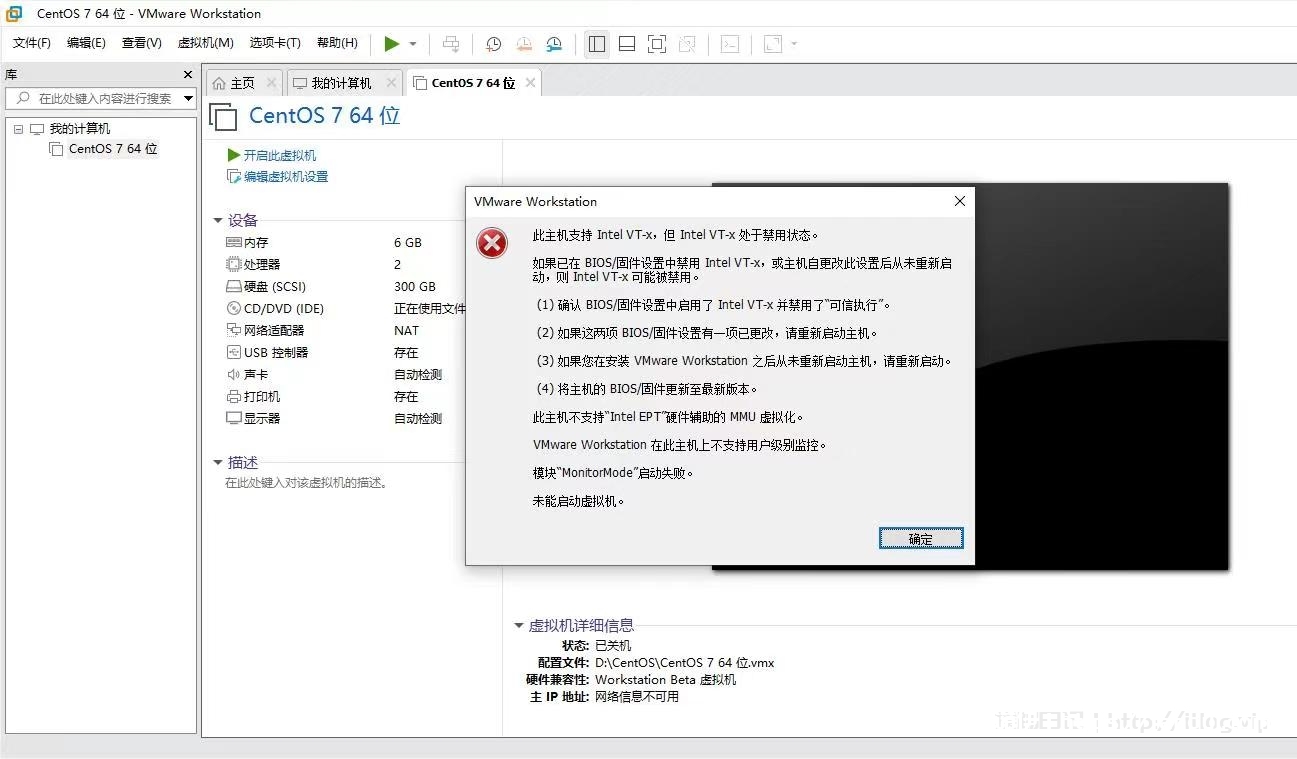Collapse the 描述 section
Image resolution: width=1297 pixels, height=759 pixels.
coord(218,463)
